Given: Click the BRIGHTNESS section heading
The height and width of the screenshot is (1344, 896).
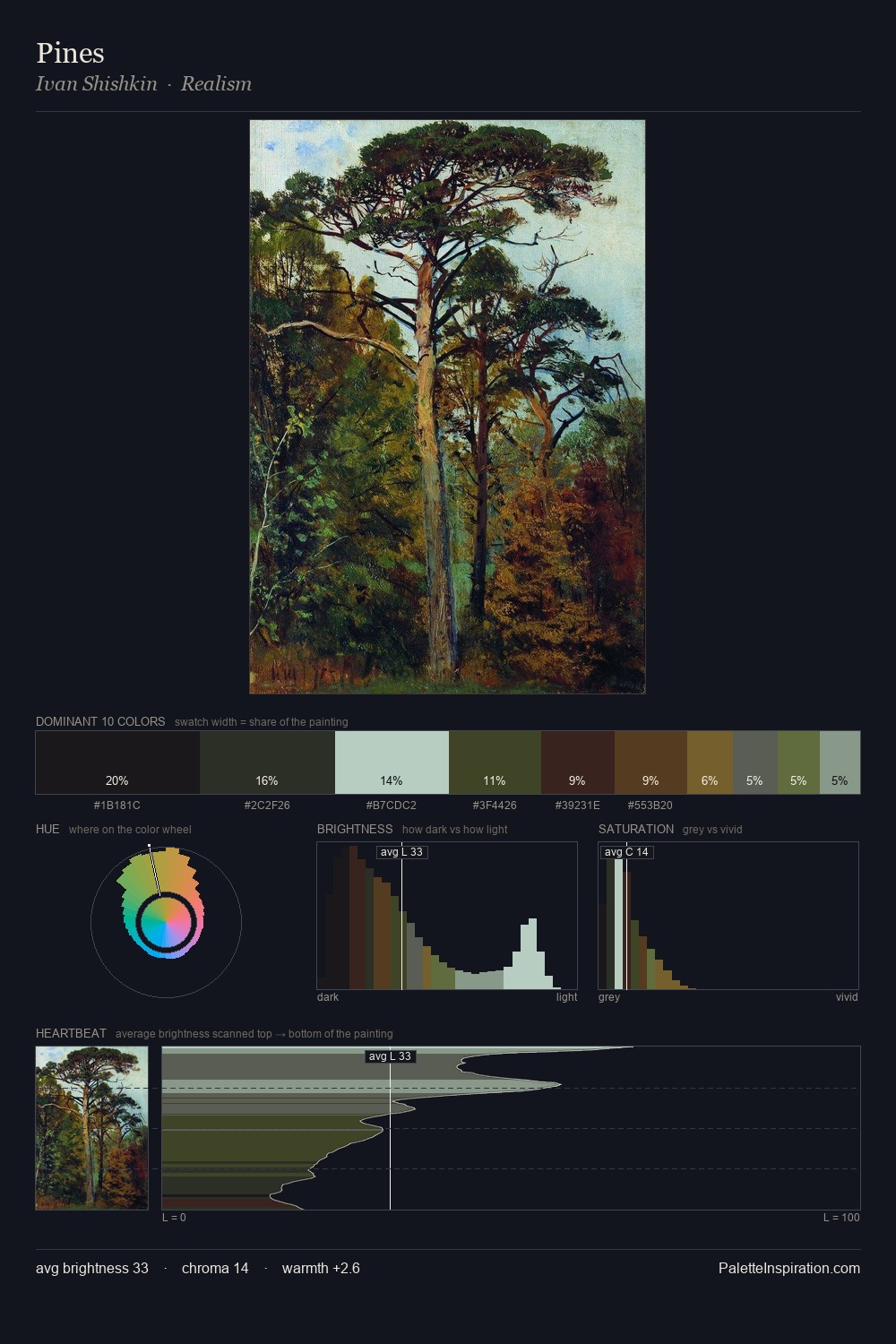Looking at the screenshot, I should tap(355, 829).
